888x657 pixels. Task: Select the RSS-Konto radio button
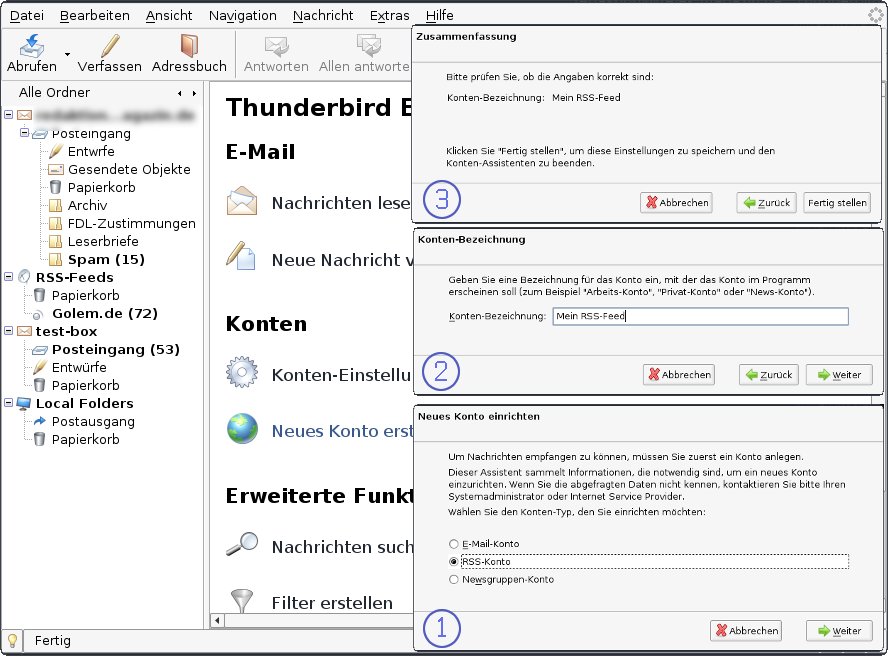(x=453, y=561)
